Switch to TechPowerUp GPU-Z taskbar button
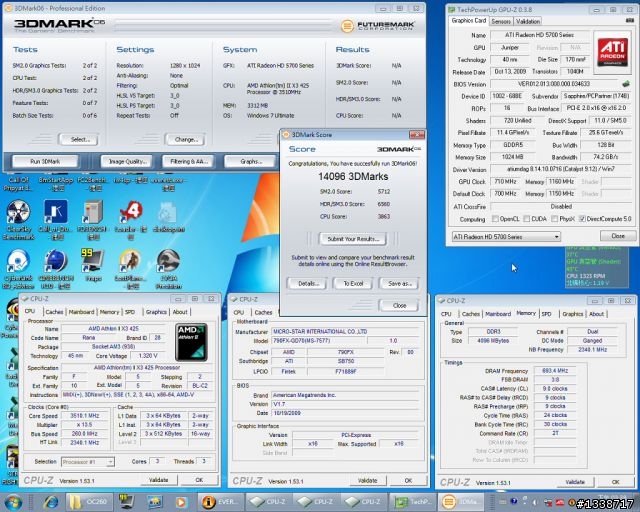This screenshot has height=512, width=640. coord(412,501)
